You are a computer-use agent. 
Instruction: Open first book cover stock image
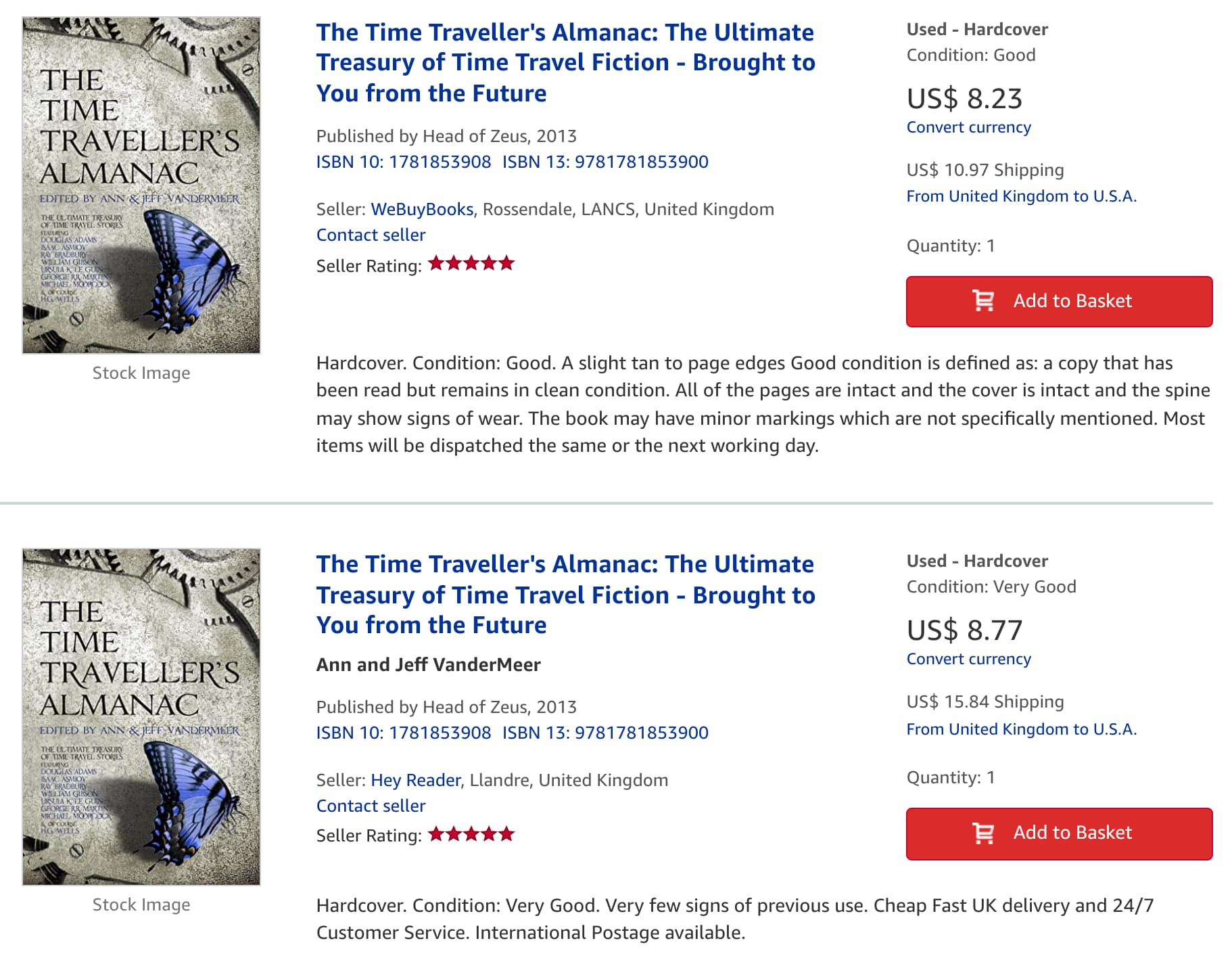[x=141, y=185]
